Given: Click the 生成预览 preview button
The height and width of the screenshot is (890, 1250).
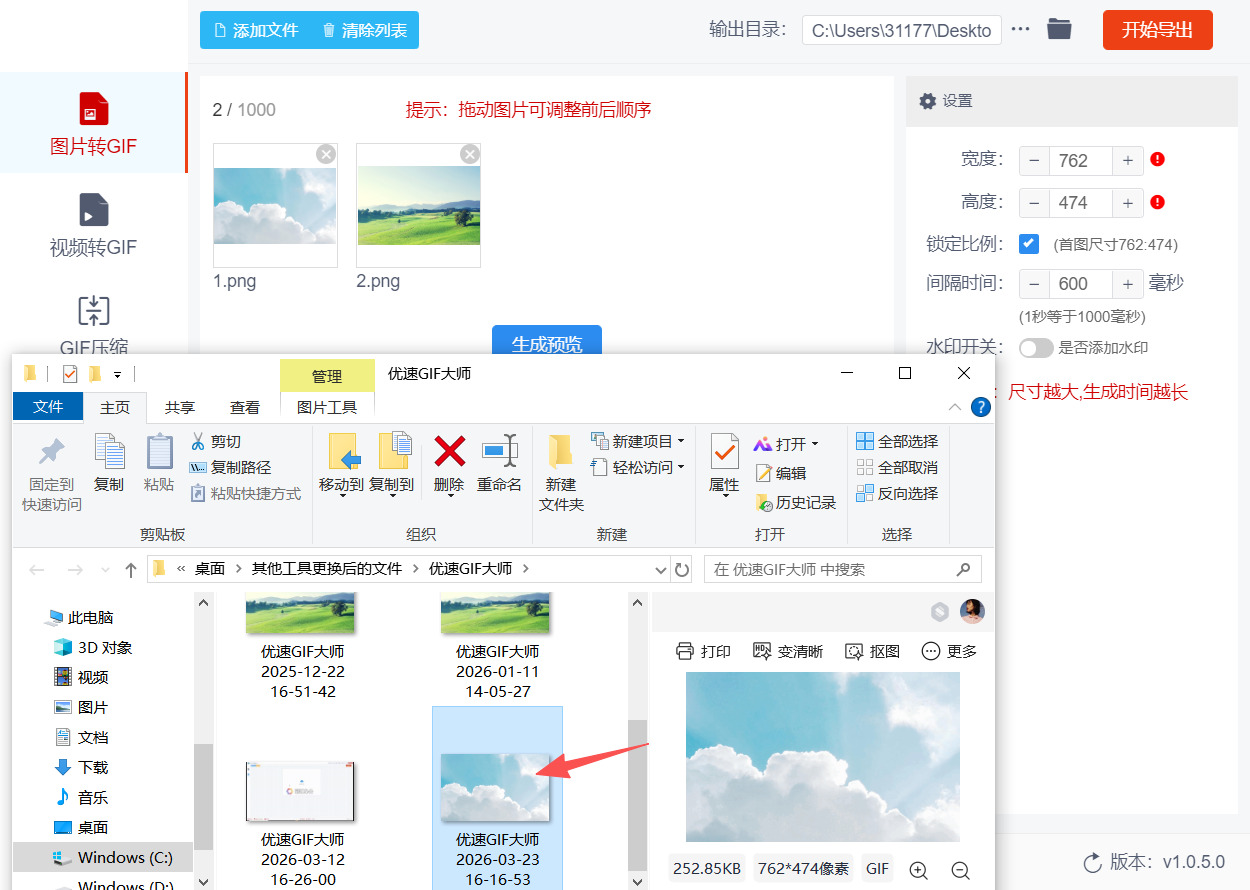Looking at the screenshot, I should pyautogui.click(x=547, y=338).
